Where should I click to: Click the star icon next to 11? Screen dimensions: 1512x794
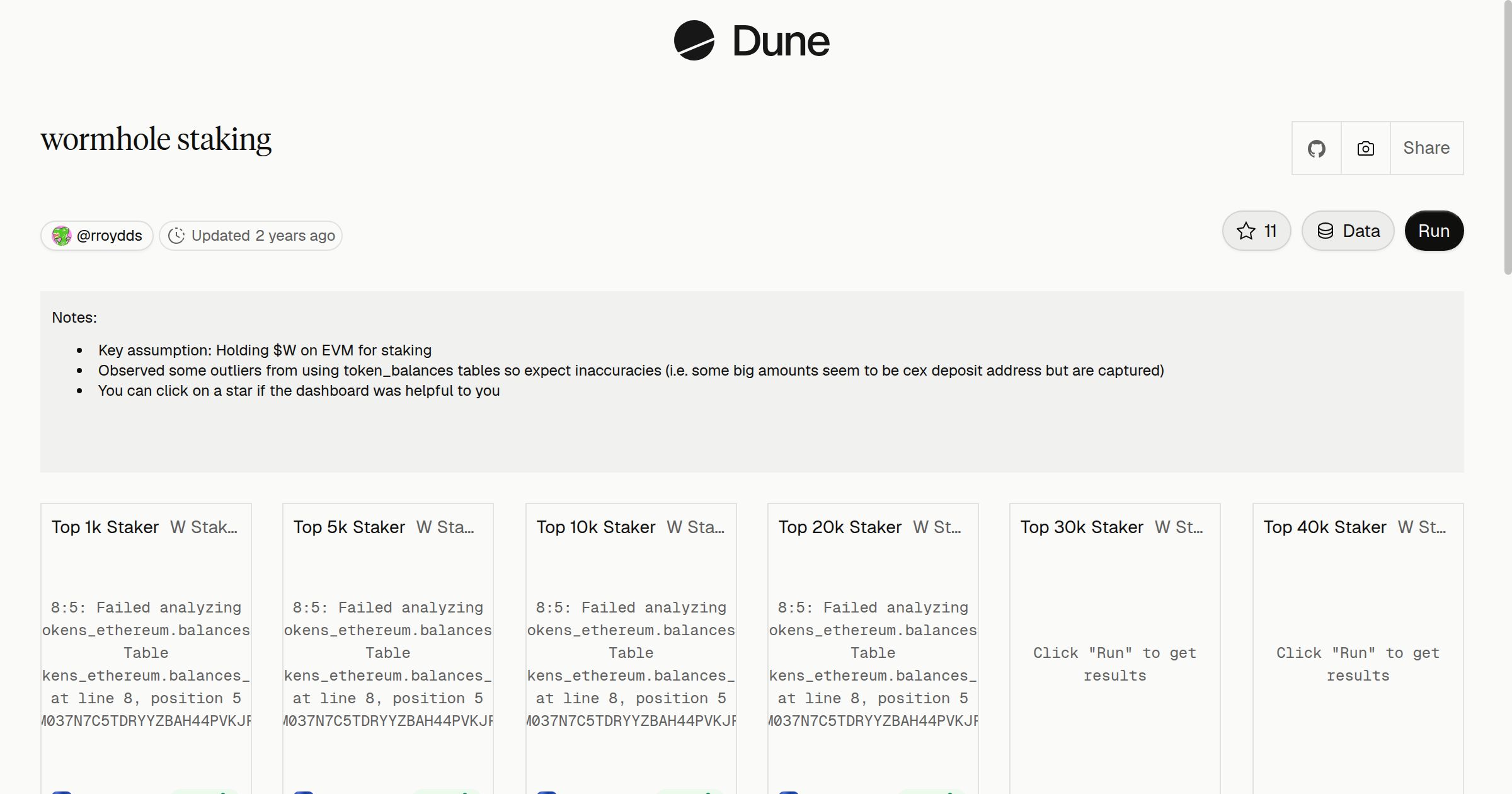pyautogui.click(x=1246, y=231)
